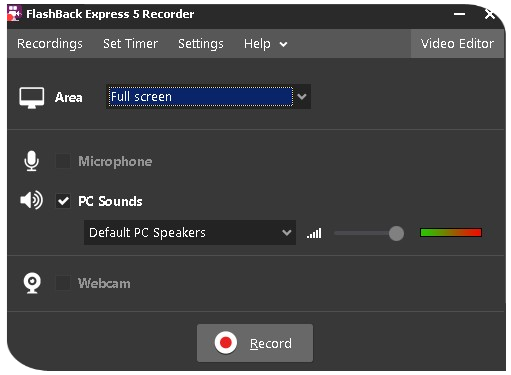Open the Settings menu item
The image size is (511, 375).
pos(201,44)
